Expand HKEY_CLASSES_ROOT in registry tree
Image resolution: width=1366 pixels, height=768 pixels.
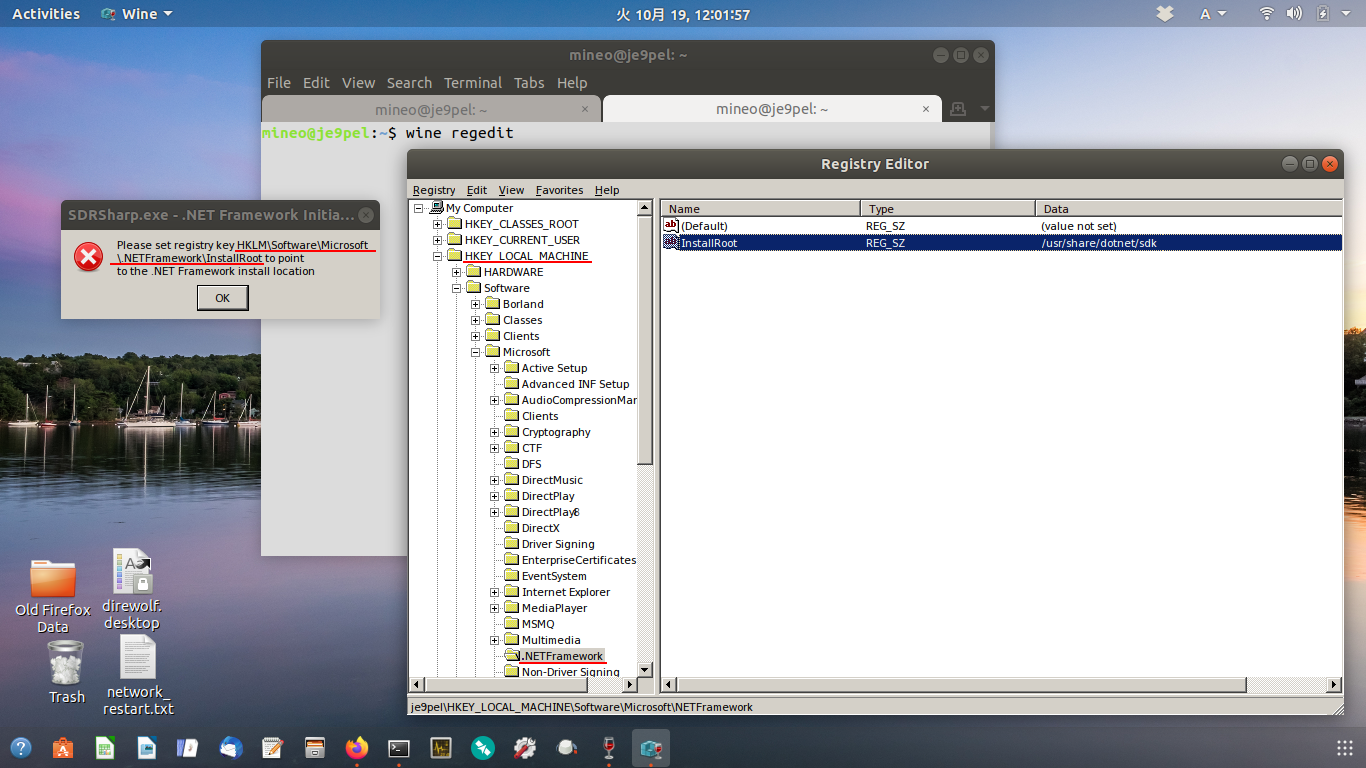tap(438, 224)
